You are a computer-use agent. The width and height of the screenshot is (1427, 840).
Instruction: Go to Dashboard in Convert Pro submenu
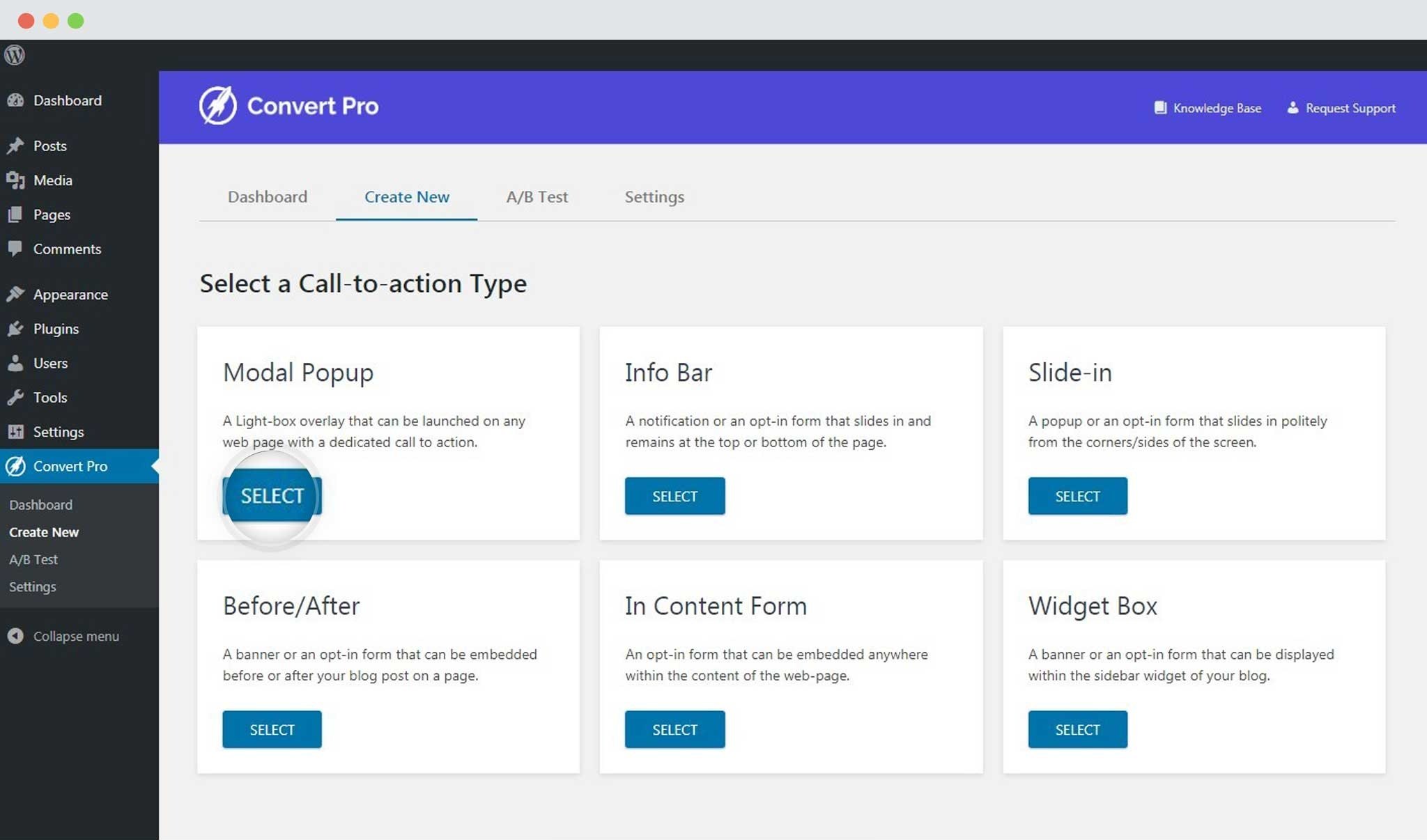tap(40, 505)
